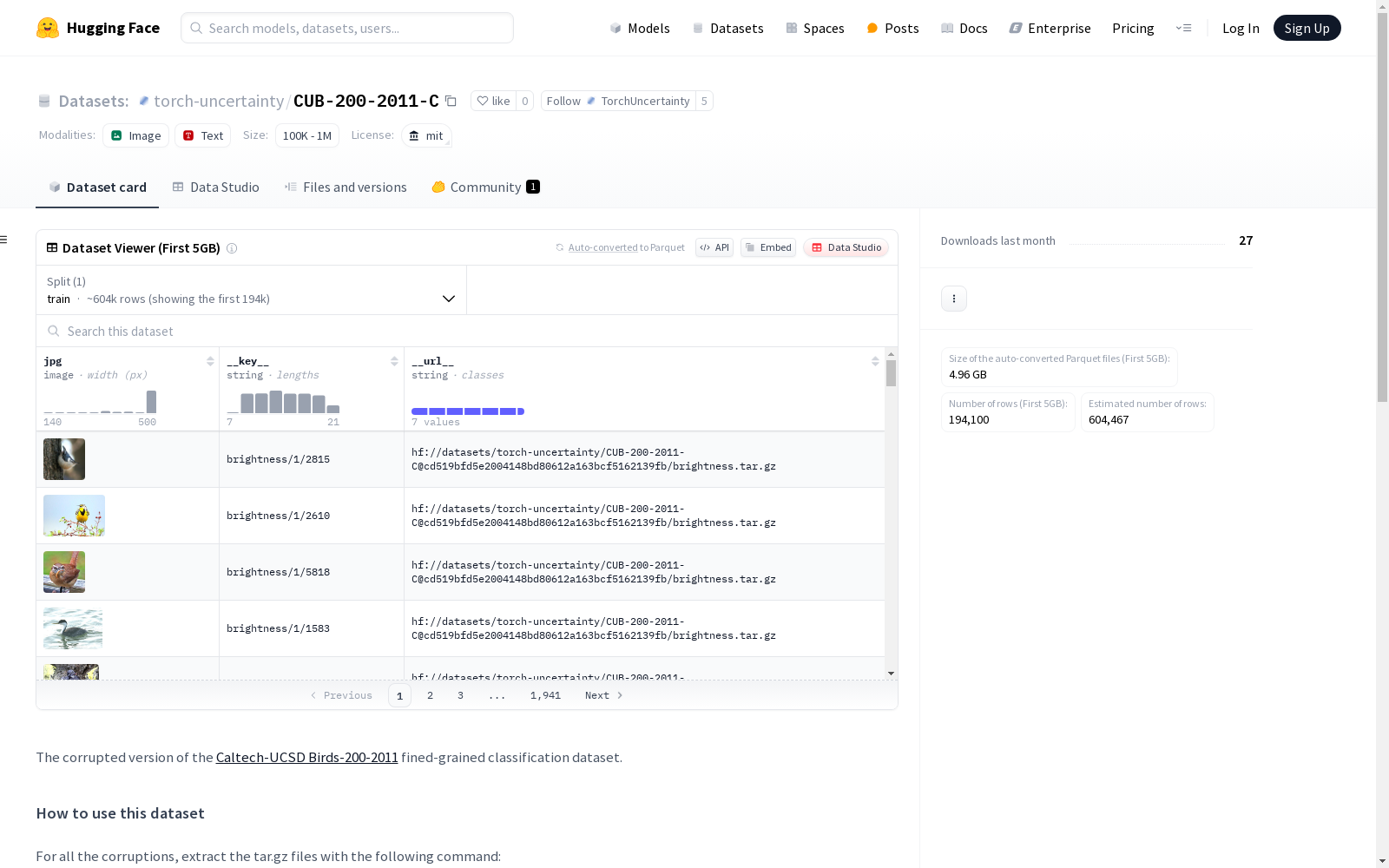Image resolution: width=1389 pixels, height=868 pixels.
Task: Click the heart like button
Action: [x=493, y=101]
